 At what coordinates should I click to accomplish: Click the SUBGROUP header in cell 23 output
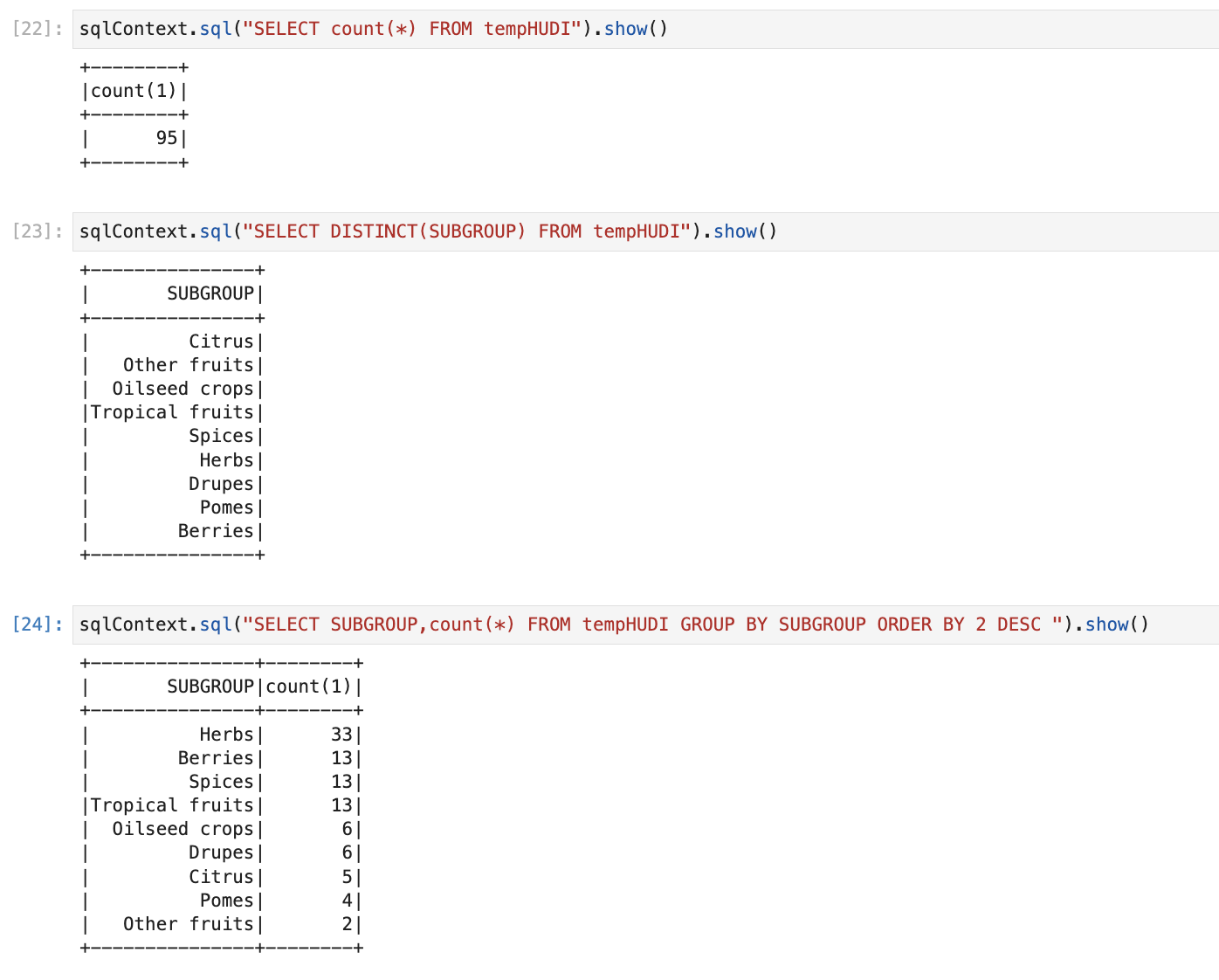210,293
